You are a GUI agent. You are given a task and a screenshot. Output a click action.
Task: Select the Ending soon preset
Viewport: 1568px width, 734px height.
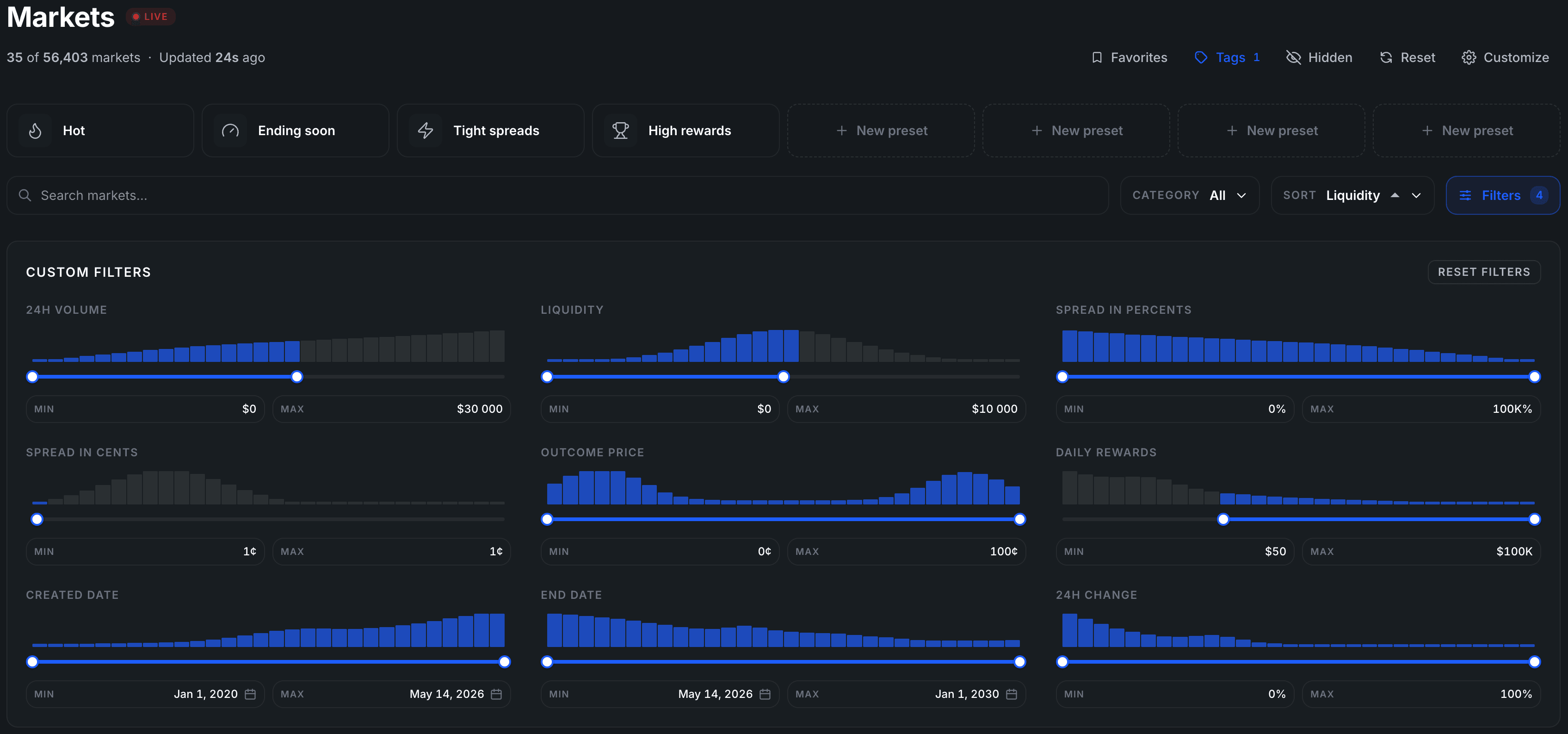point(295,131)
